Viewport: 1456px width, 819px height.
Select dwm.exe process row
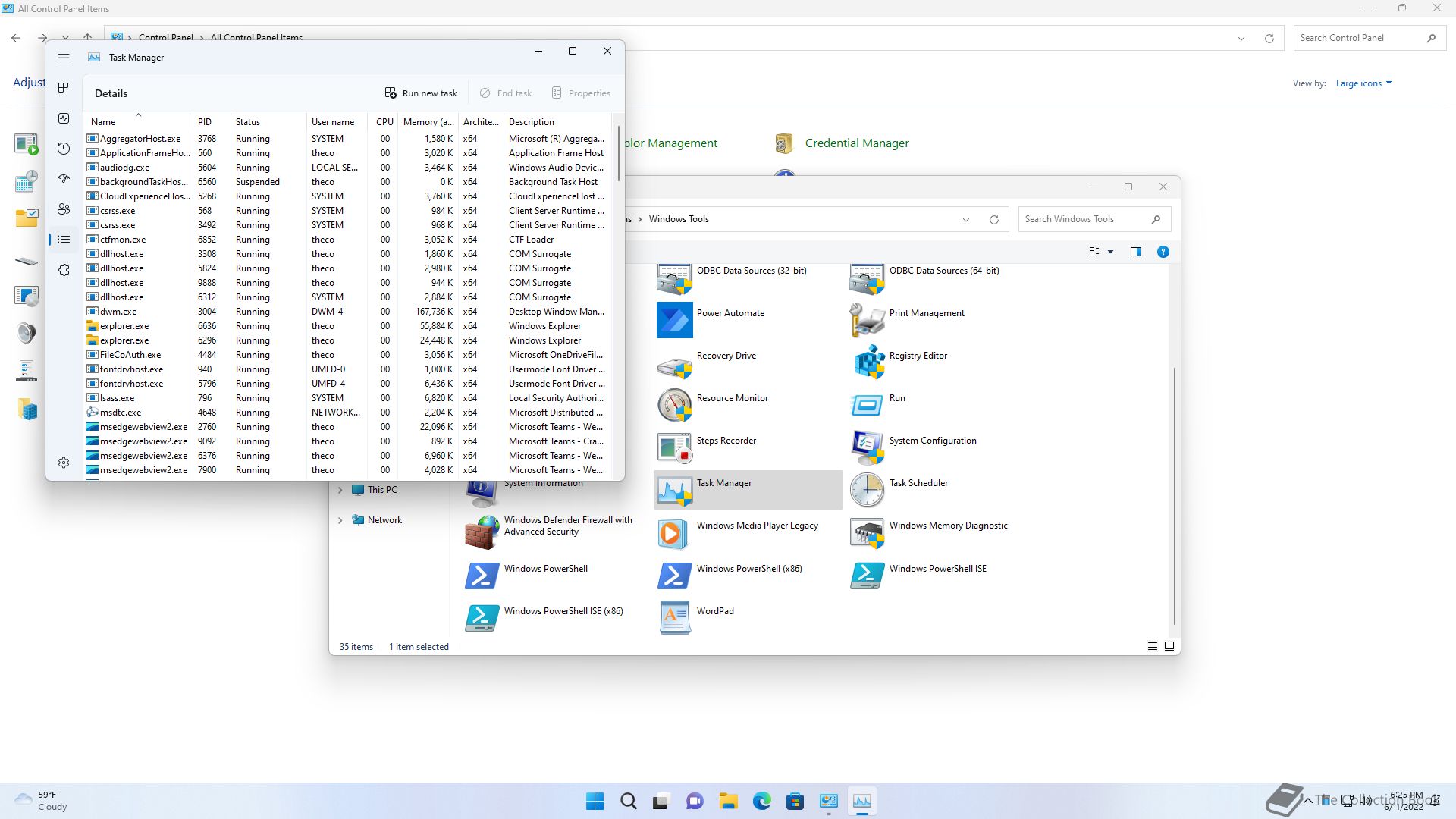[347, 312]
